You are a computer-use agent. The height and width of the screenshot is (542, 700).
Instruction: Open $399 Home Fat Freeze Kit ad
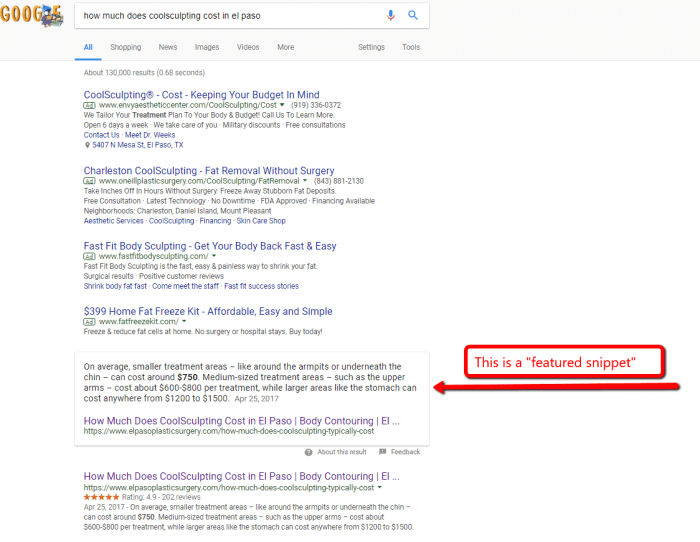(208, 311)
